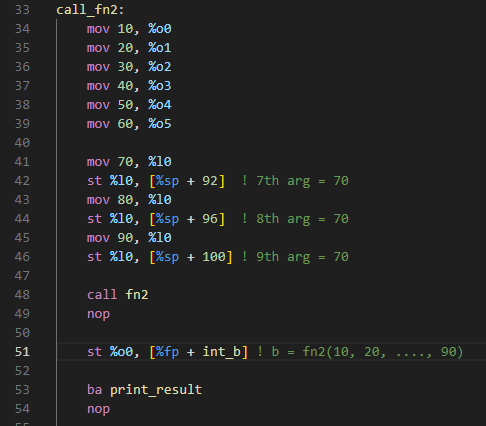Click print_result branch target on line 53
The width and height of the screenshot is (486, 426).
pyautogui.click(x=156, y=390)
